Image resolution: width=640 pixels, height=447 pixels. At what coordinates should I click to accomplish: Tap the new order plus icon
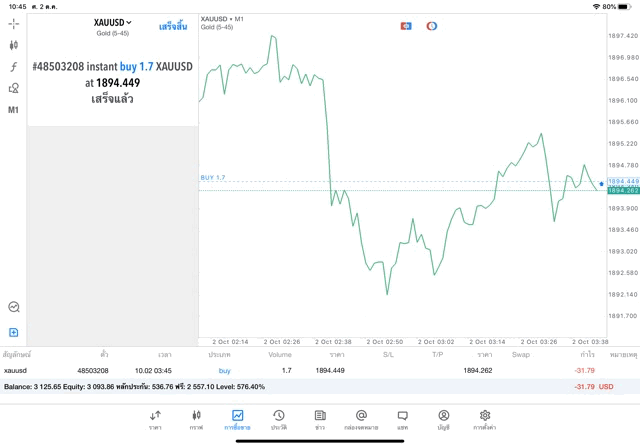14,332
